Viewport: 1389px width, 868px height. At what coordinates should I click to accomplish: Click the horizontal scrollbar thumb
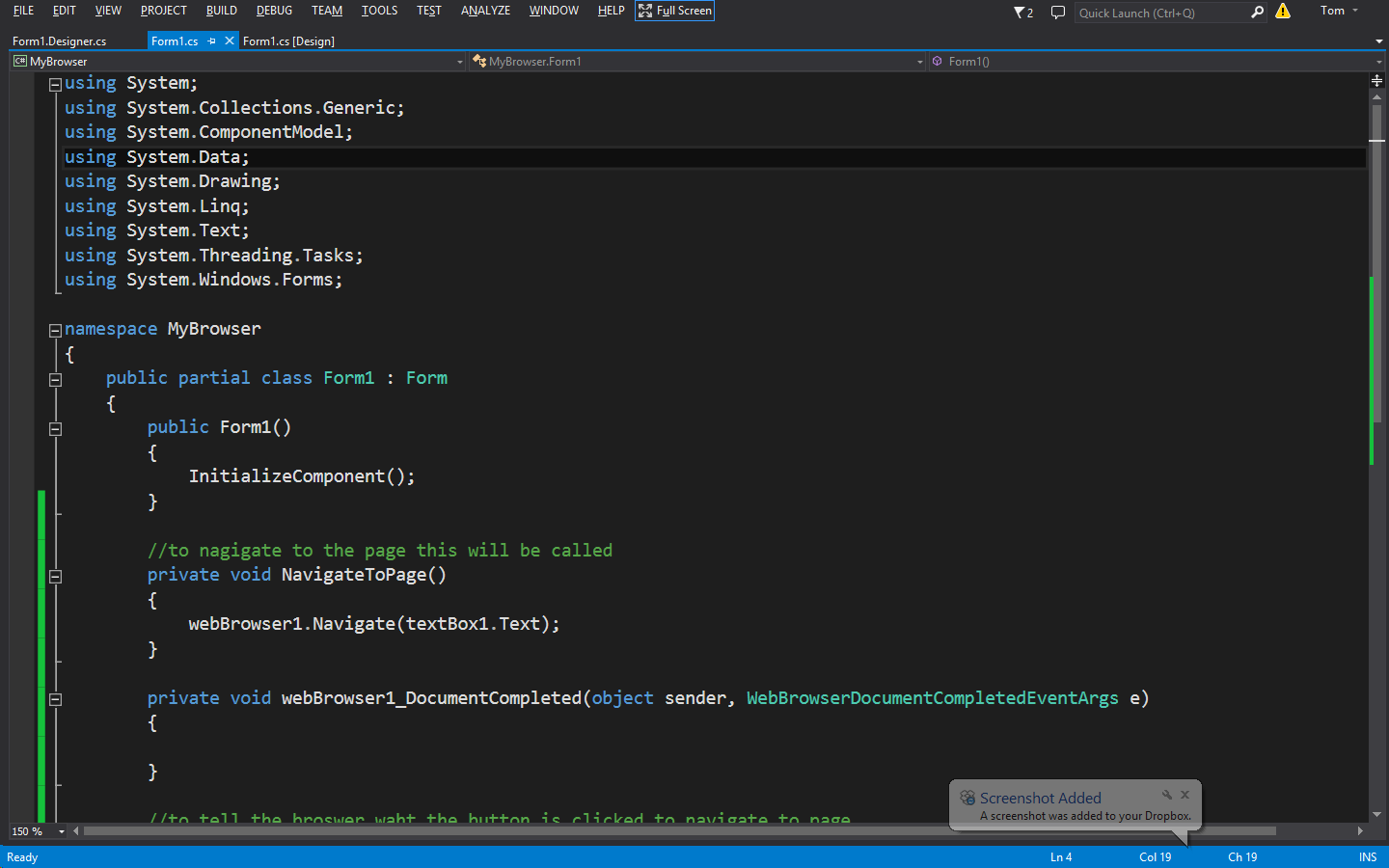pos(680,830)
